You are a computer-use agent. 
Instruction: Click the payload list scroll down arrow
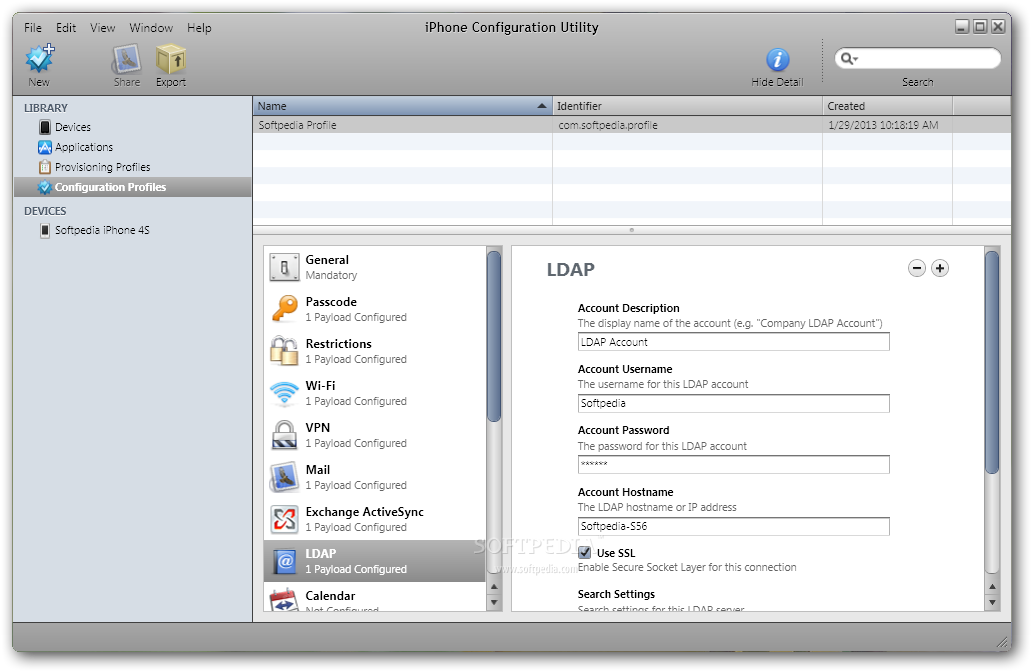[494, 602]
